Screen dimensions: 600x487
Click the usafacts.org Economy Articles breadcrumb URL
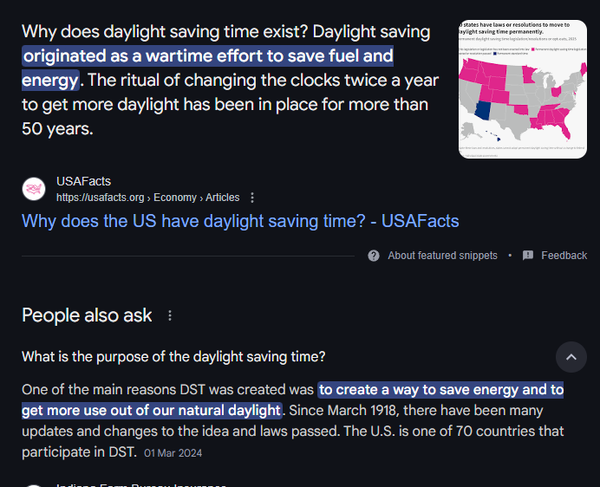click(148, 198)
